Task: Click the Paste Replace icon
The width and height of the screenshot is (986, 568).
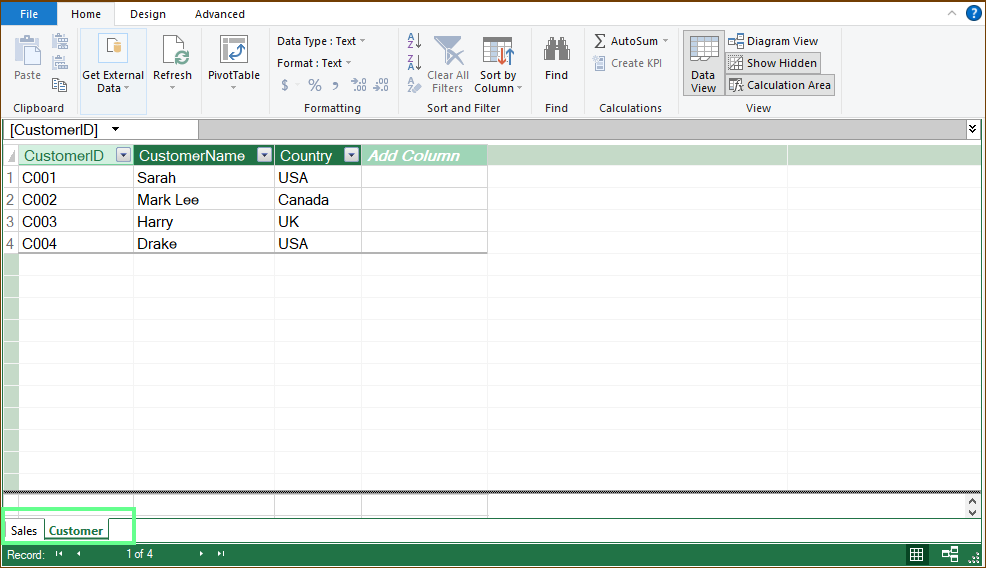Action: coord(60,63)
